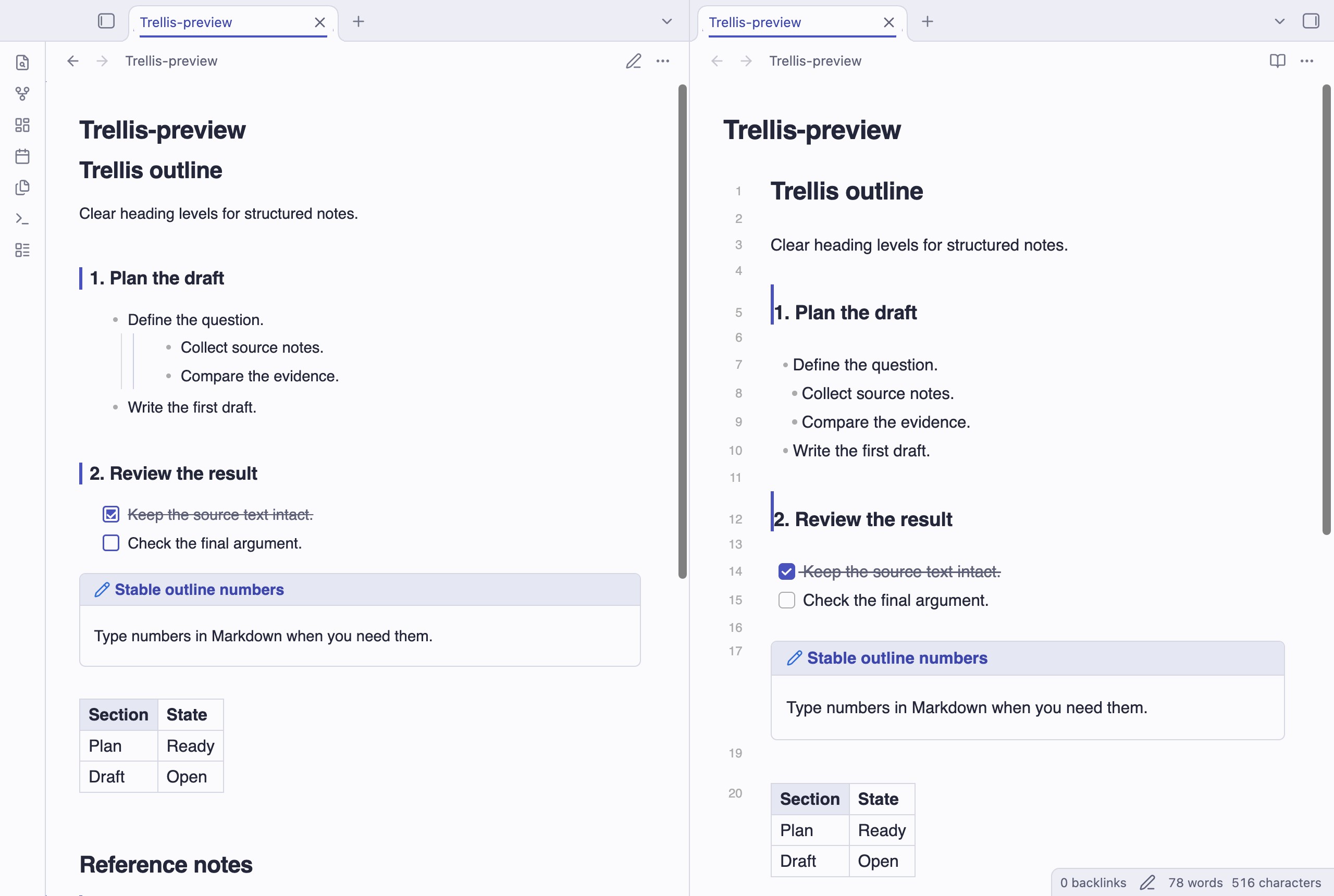Click 'Ready' cell in left pane table
This screenshot has height=896, width=1334.
190,746
